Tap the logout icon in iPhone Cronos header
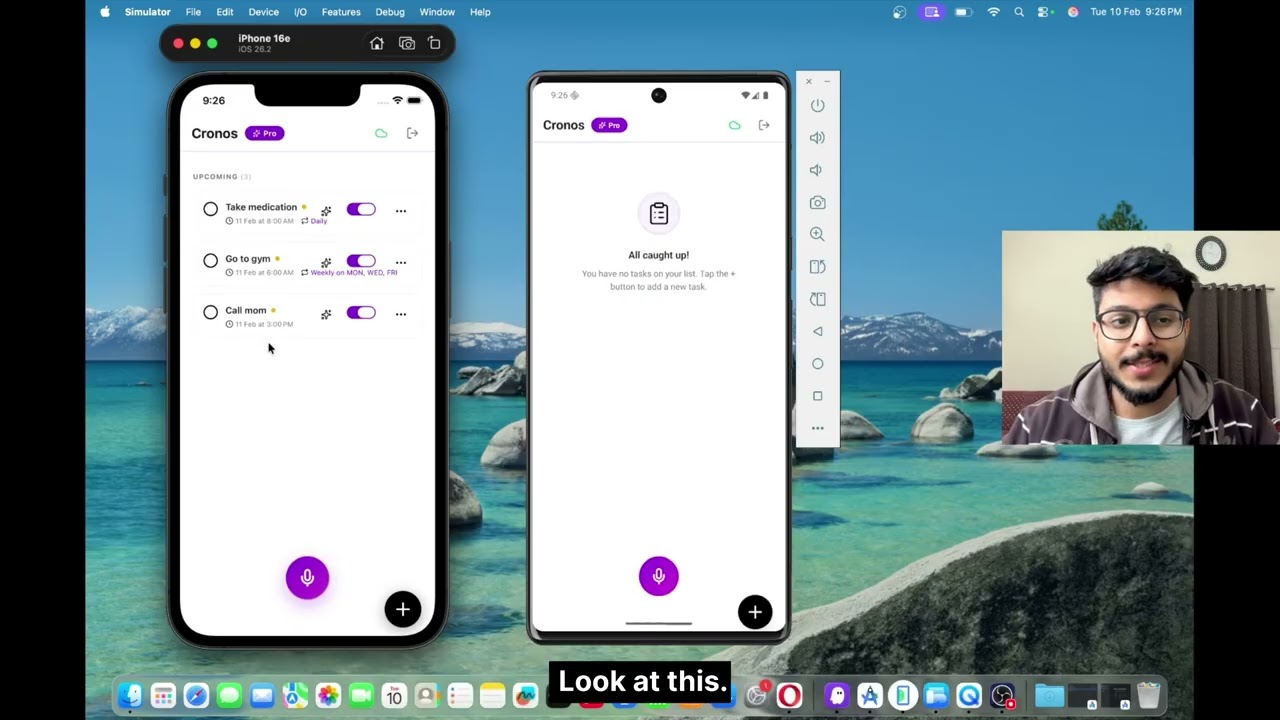 [412, 133]
